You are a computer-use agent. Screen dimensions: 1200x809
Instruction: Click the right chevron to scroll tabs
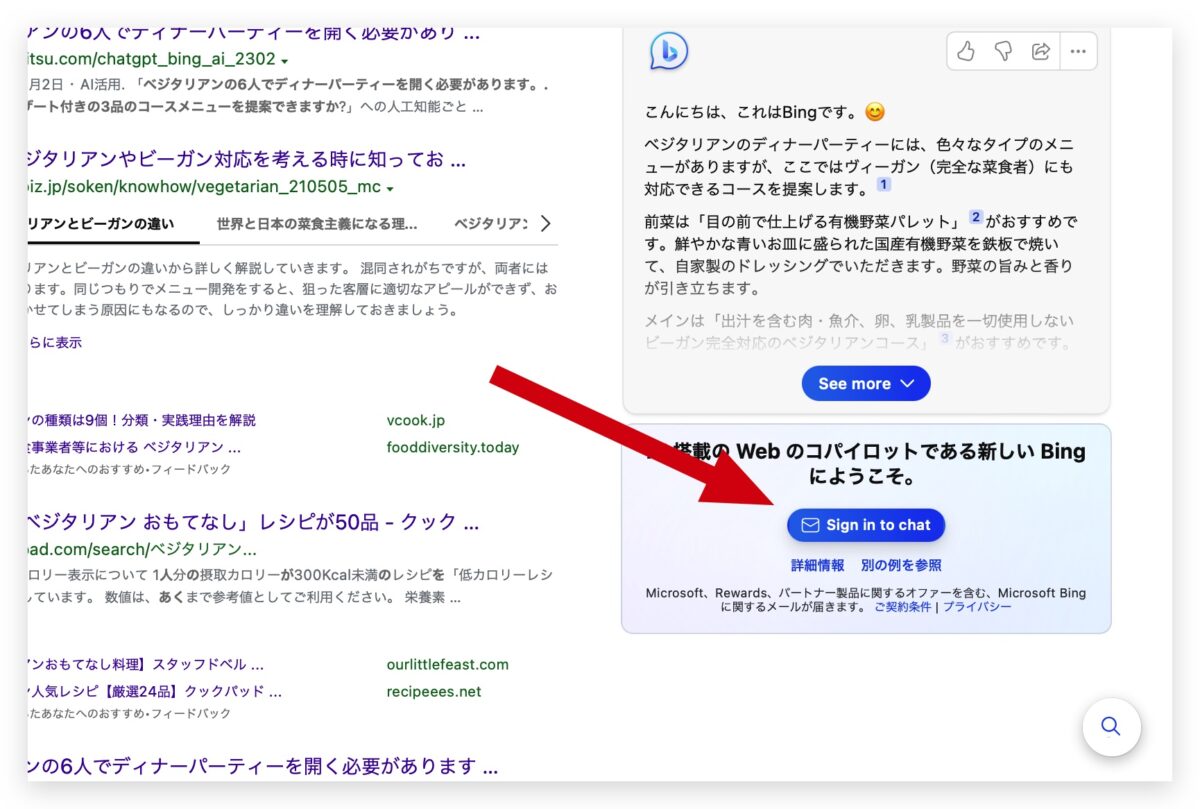(545, 223)
